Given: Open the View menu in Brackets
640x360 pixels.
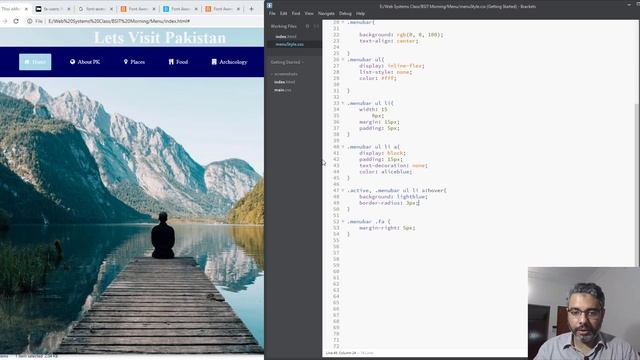Looking at the screenshot, I should 309,13.
